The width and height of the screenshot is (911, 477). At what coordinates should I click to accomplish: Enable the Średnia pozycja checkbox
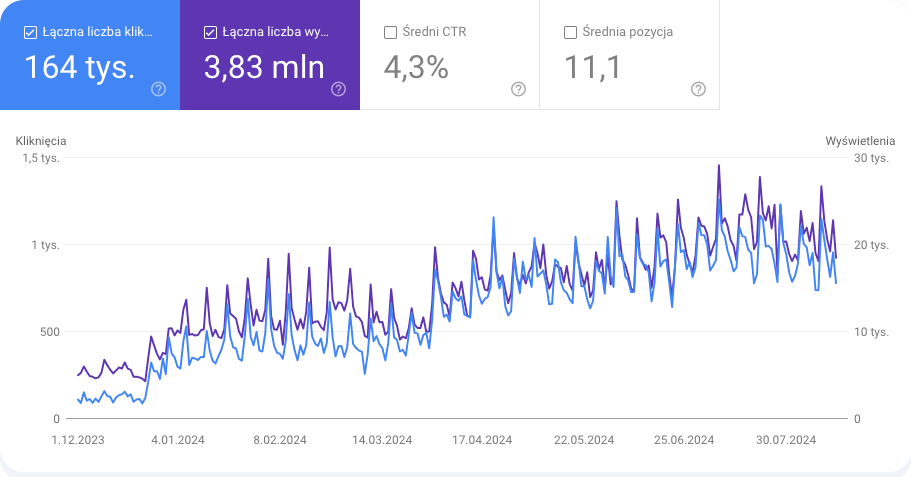pyautogui.click(x=570, y=32)
